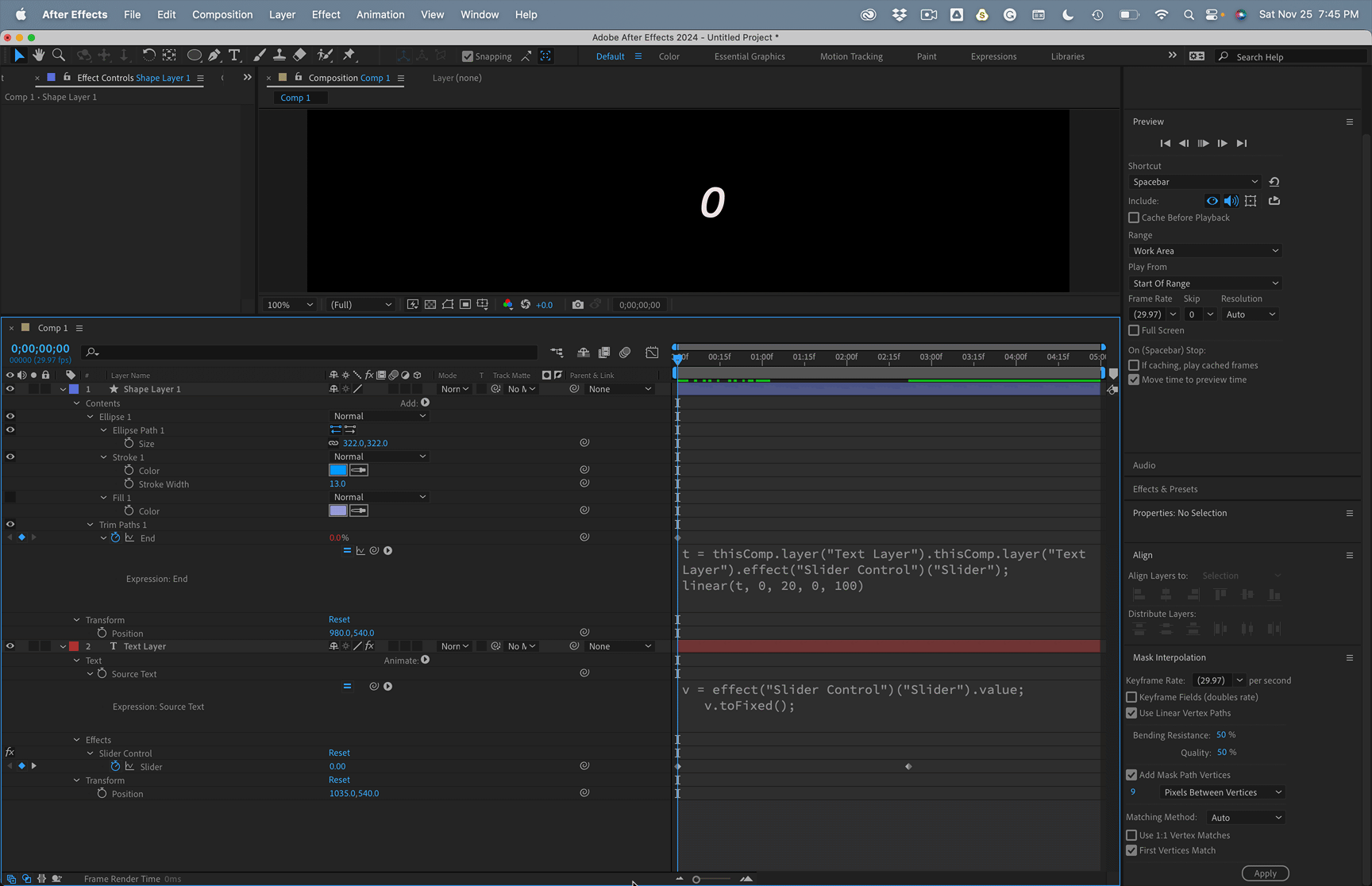Switch to the Expressions workspace
Image resolution: width=1372 pixels, height=886 pixels.
tap(993, 56)
